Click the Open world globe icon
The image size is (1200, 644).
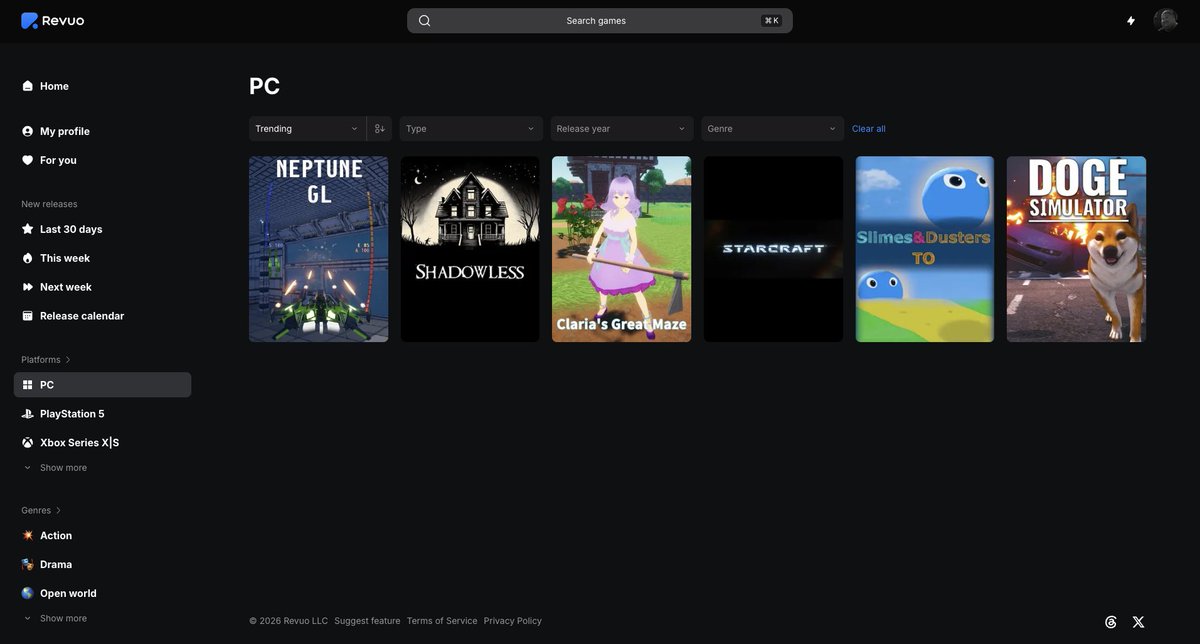click(x=27, y=594)
